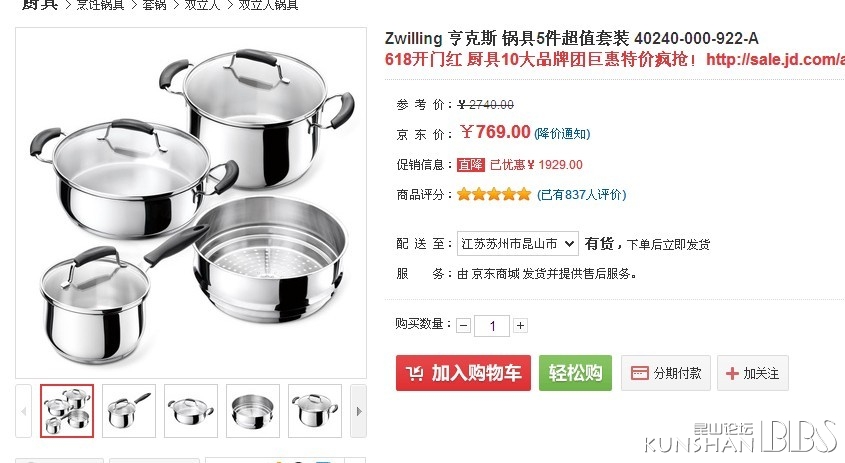845x463 pixels.
Task: Click the green 轻松购 button
Action: pos(575,373)
